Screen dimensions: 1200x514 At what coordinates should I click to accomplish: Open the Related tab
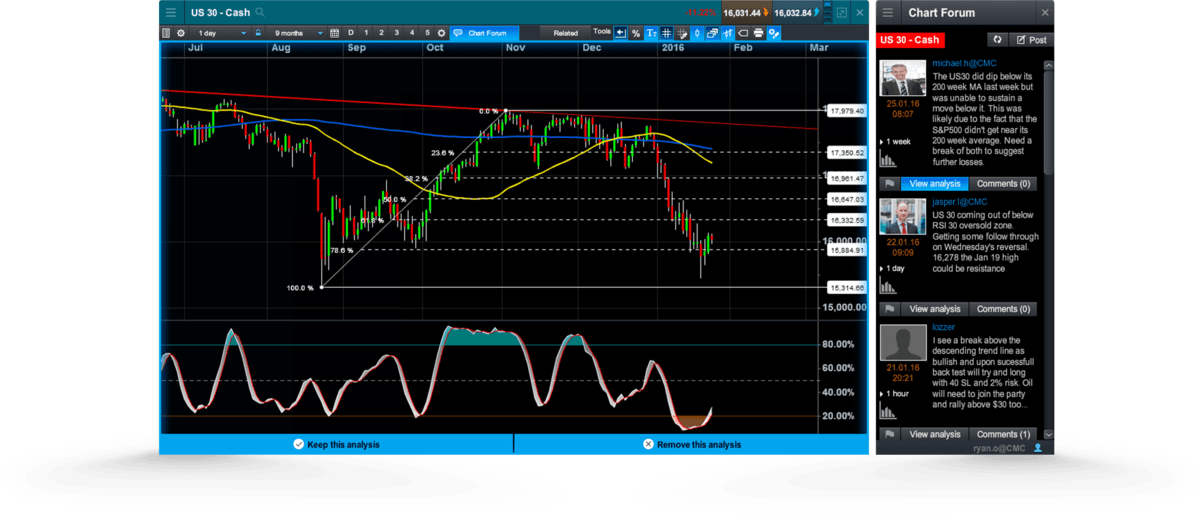(x=565, y=33)
